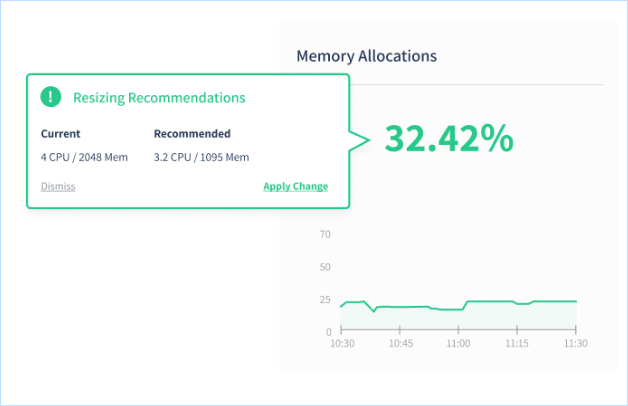Click the 10:45 time axis marker
Image resolution: width=628 pixels, height=406 pixels.
pyautogui.click(x=400, y=343)
